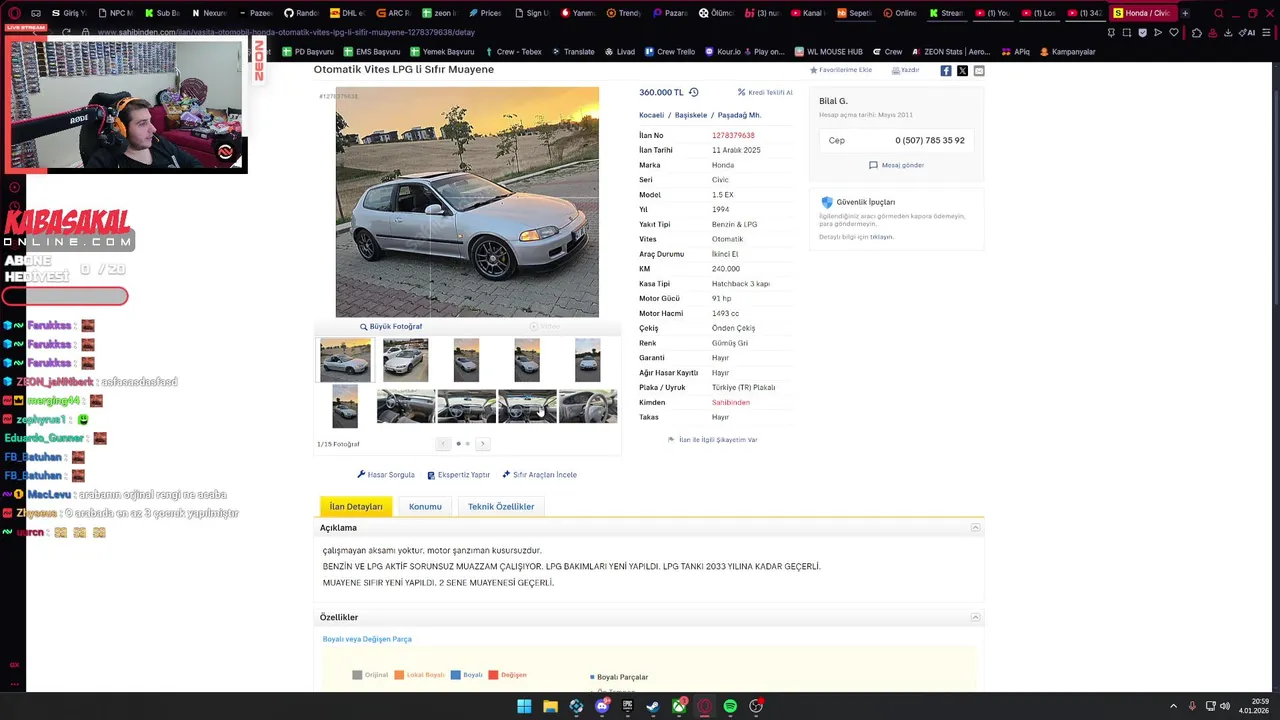This screenshot has height=720, width=1280.
Task: Open a new browser tab with plus button
Action: [1186, 13]
